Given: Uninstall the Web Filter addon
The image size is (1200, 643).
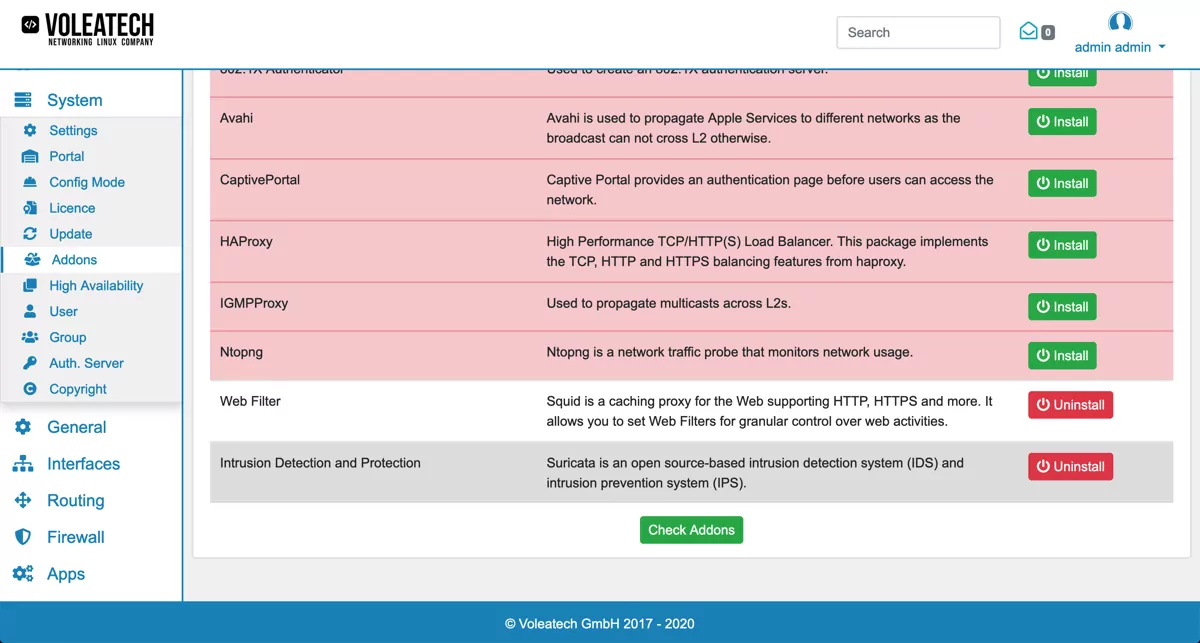Looking at the screenshot, I should (x=1070, y=404).
